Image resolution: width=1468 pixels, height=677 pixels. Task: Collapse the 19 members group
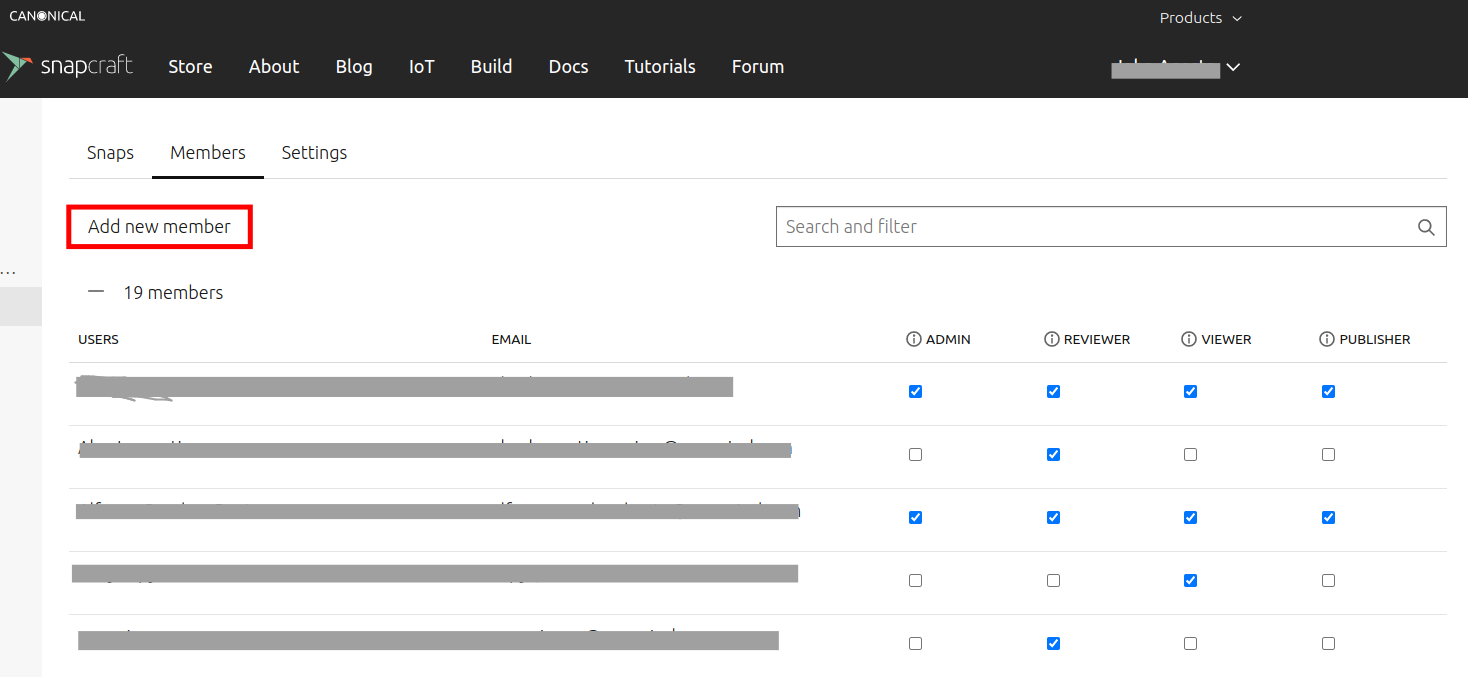[96, 292]
